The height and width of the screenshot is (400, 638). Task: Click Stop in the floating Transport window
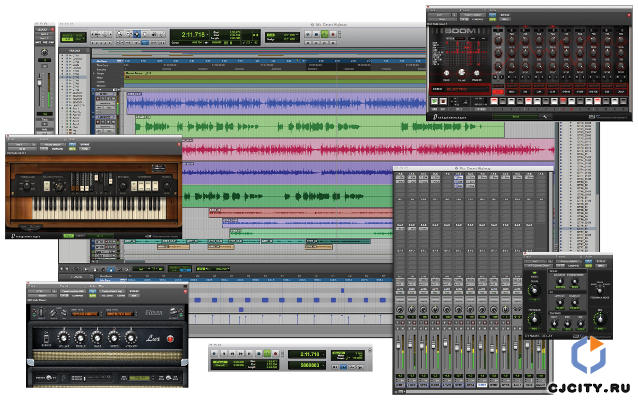pos(258,354)
